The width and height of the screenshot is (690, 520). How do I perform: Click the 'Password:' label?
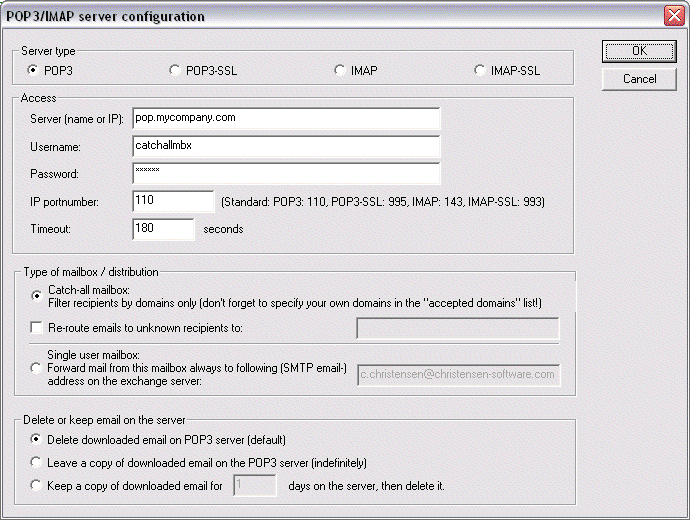click(x=54, y=174)
